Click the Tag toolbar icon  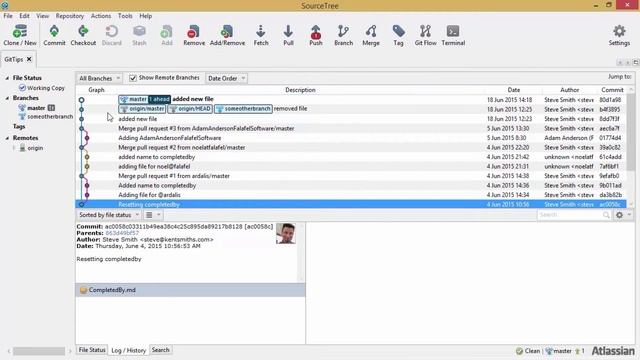coord(398,35)
